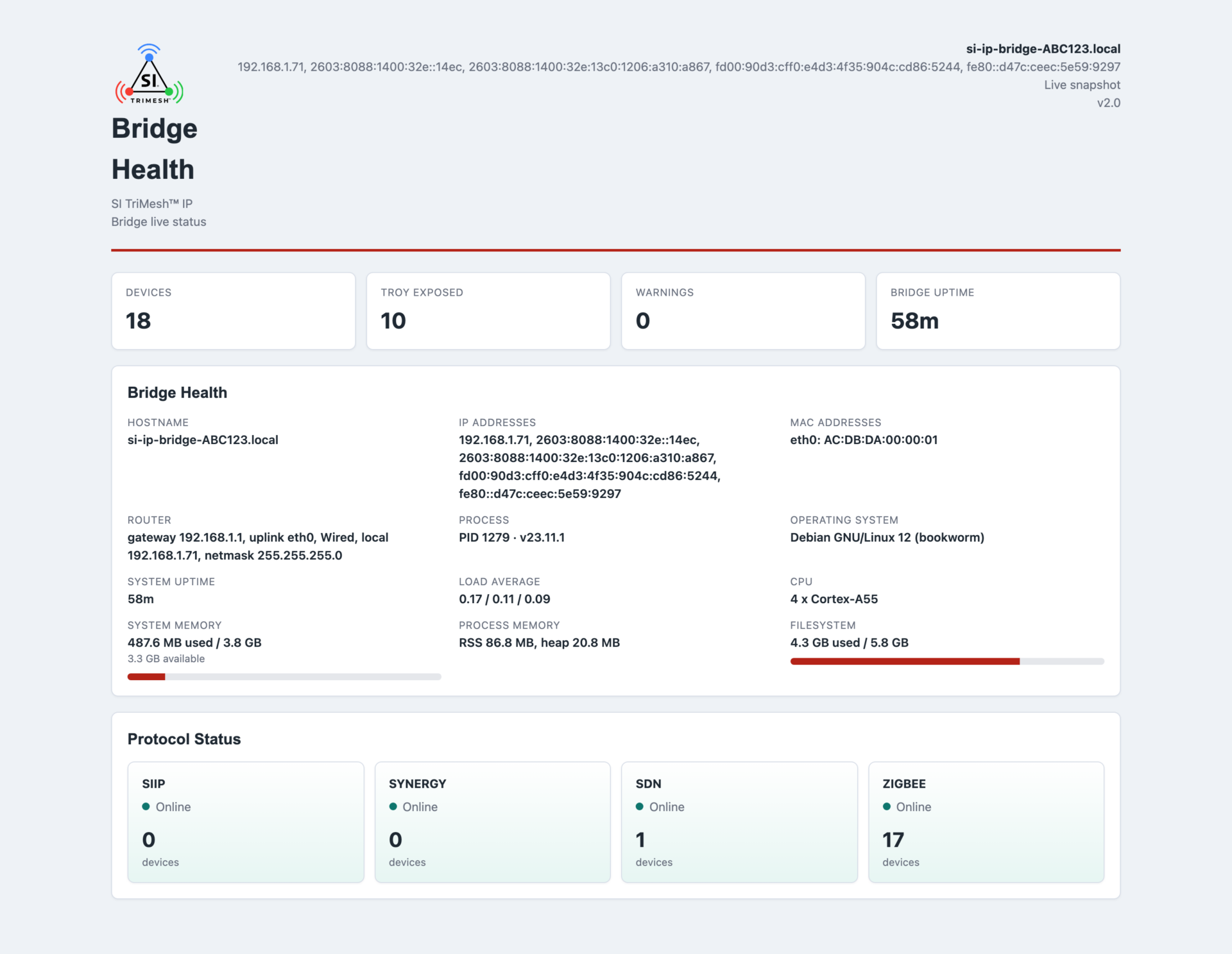The image size is (1232, 954).
Task: Click the Bridge Uptime '58m' value
Action: coord(914,321)
